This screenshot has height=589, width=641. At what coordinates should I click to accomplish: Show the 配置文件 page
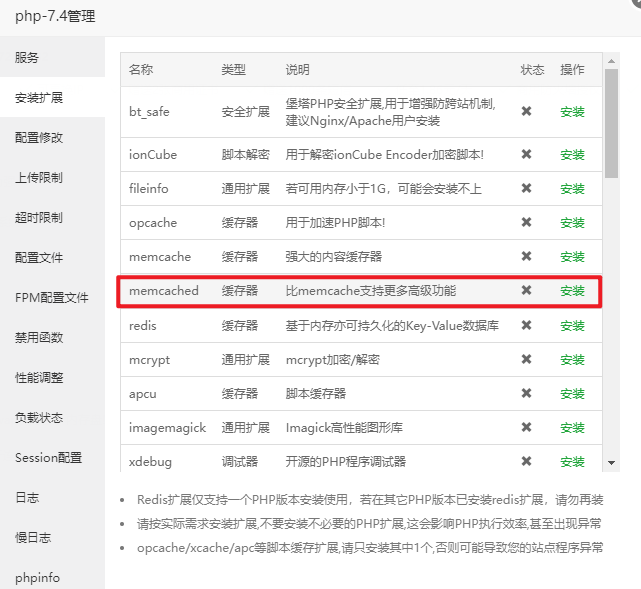[52, 258]
